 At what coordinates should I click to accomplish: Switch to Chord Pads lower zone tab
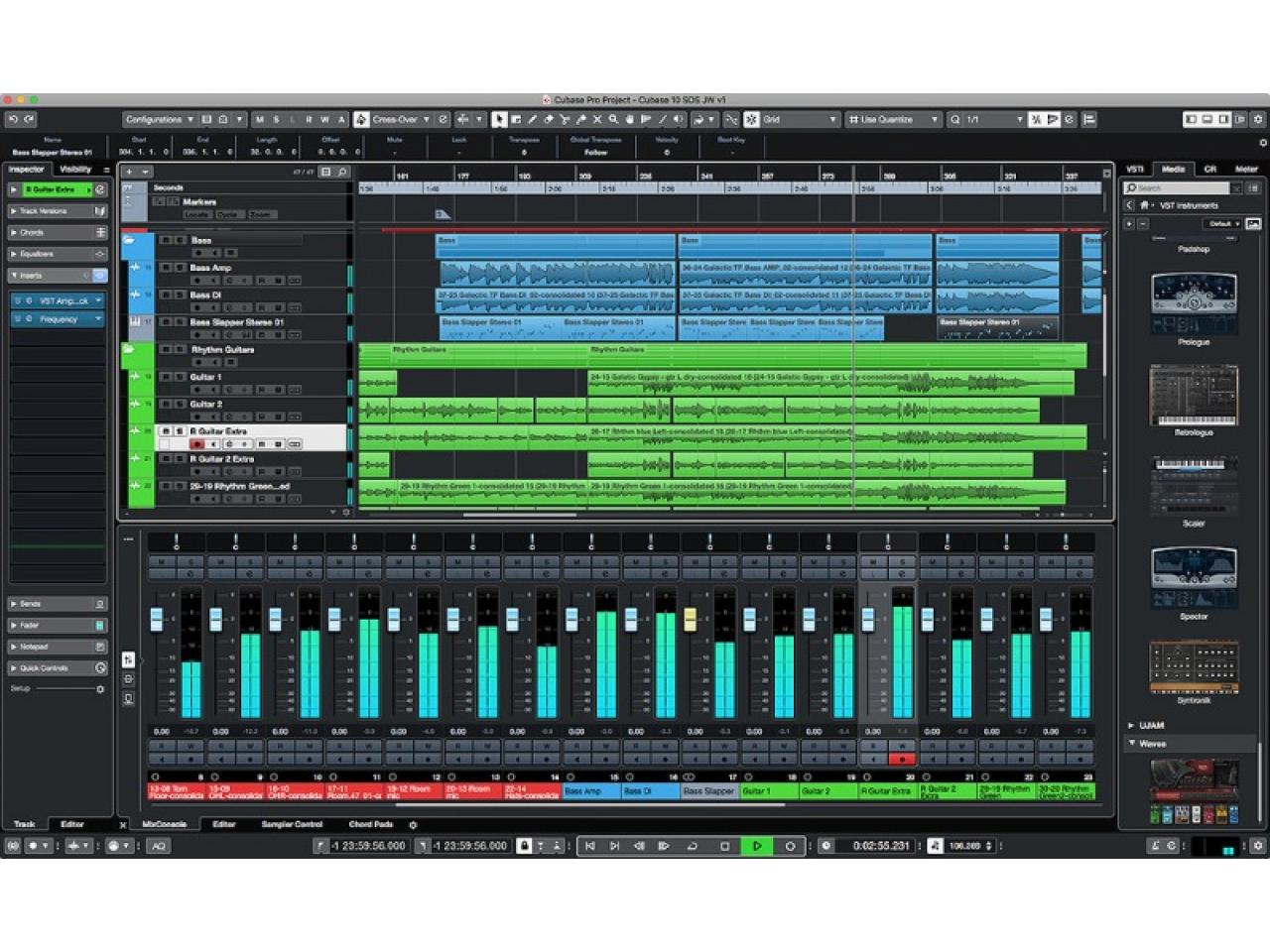coord(371,824)
